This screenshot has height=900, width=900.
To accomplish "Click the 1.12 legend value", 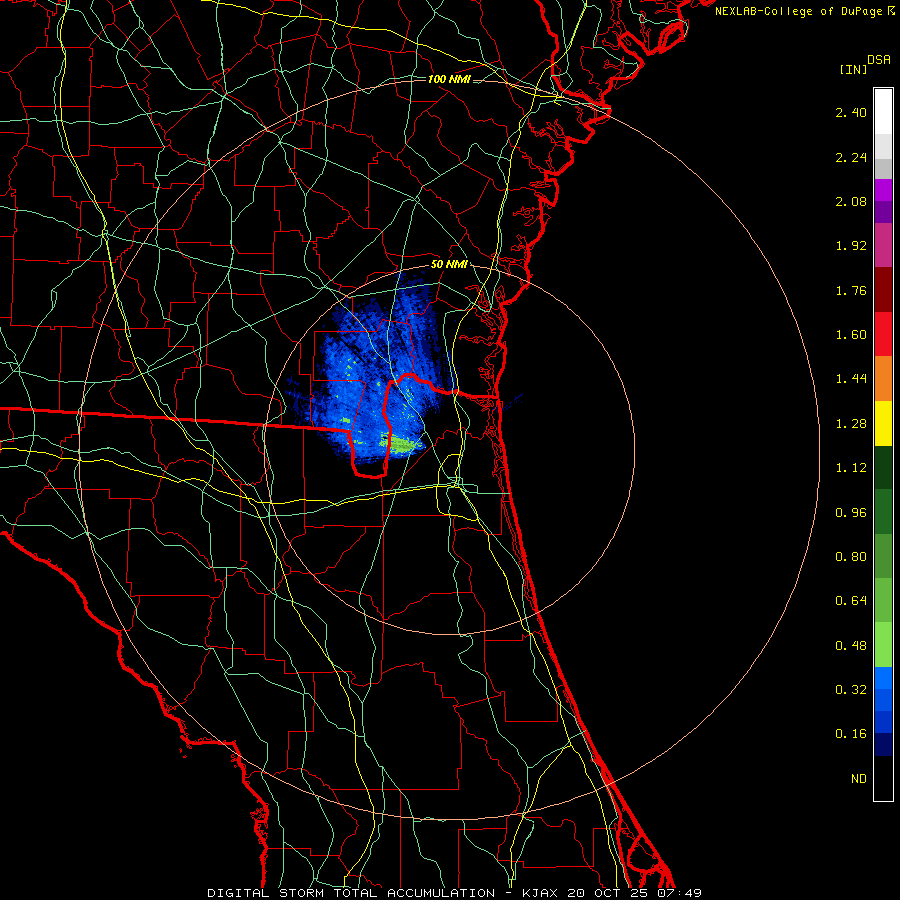I will point(851,468).
